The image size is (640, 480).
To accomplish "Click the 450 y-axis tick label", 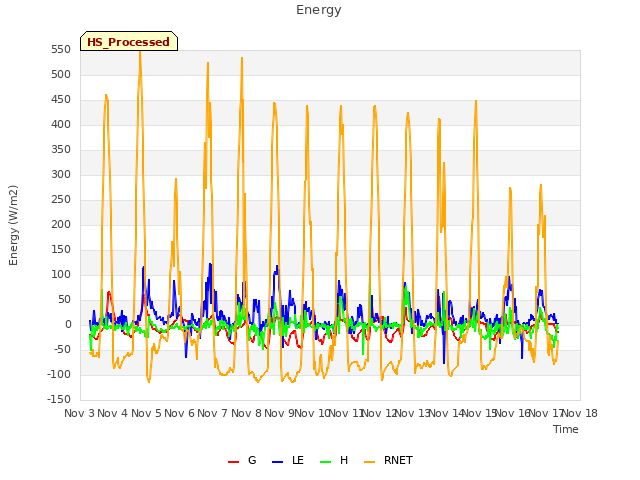I will point(61,100).
